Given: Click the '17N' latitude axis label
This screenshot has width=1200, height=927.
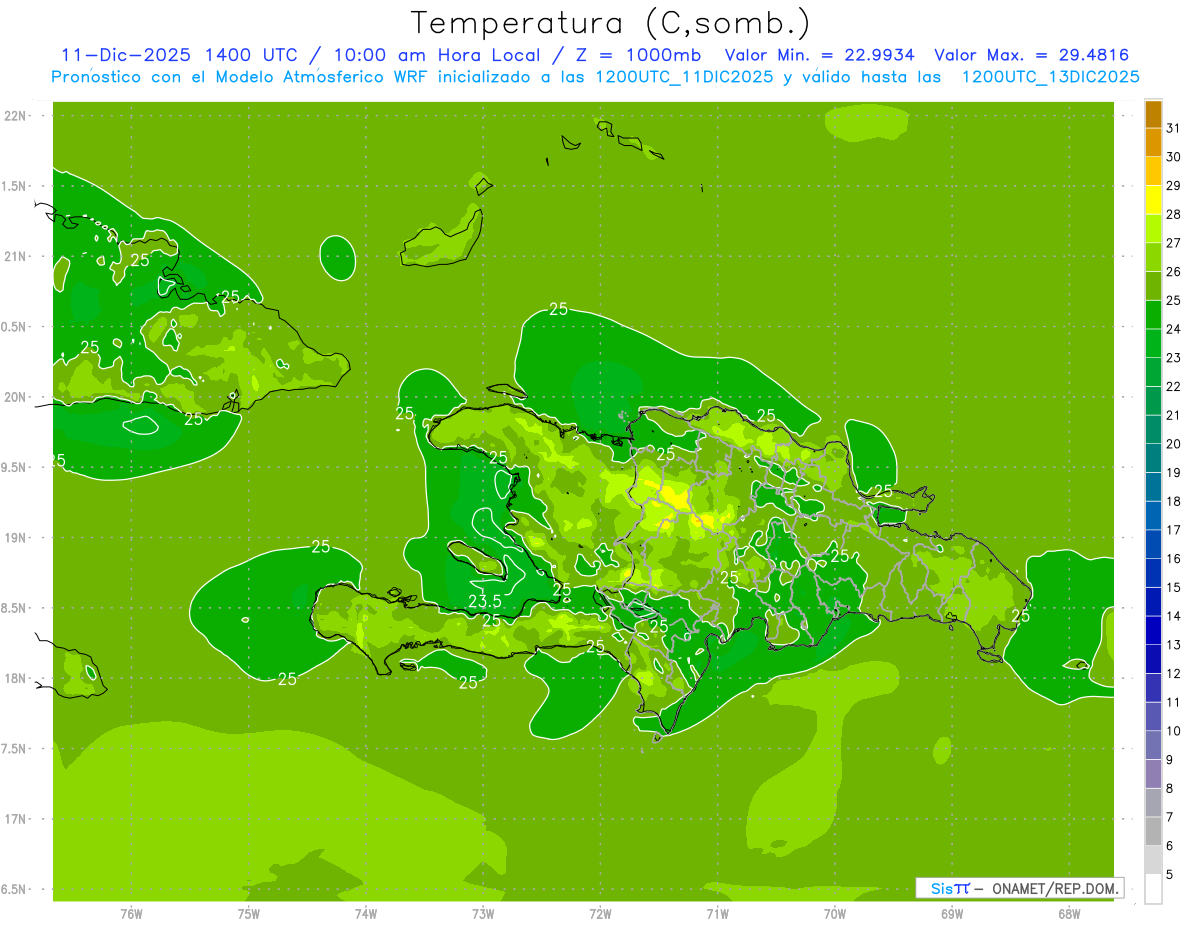Looking at the screenshot, I should (14, 819).
